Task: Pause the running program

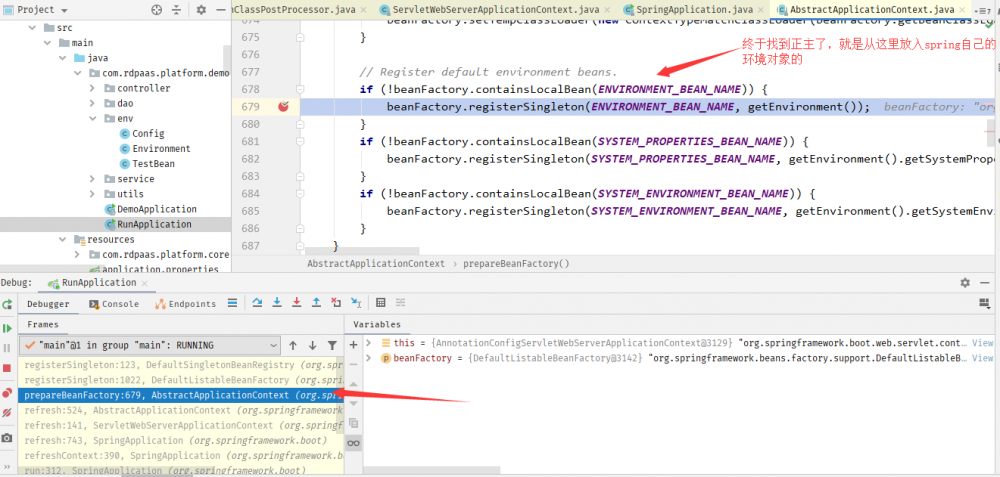Action: pos(7,348)
